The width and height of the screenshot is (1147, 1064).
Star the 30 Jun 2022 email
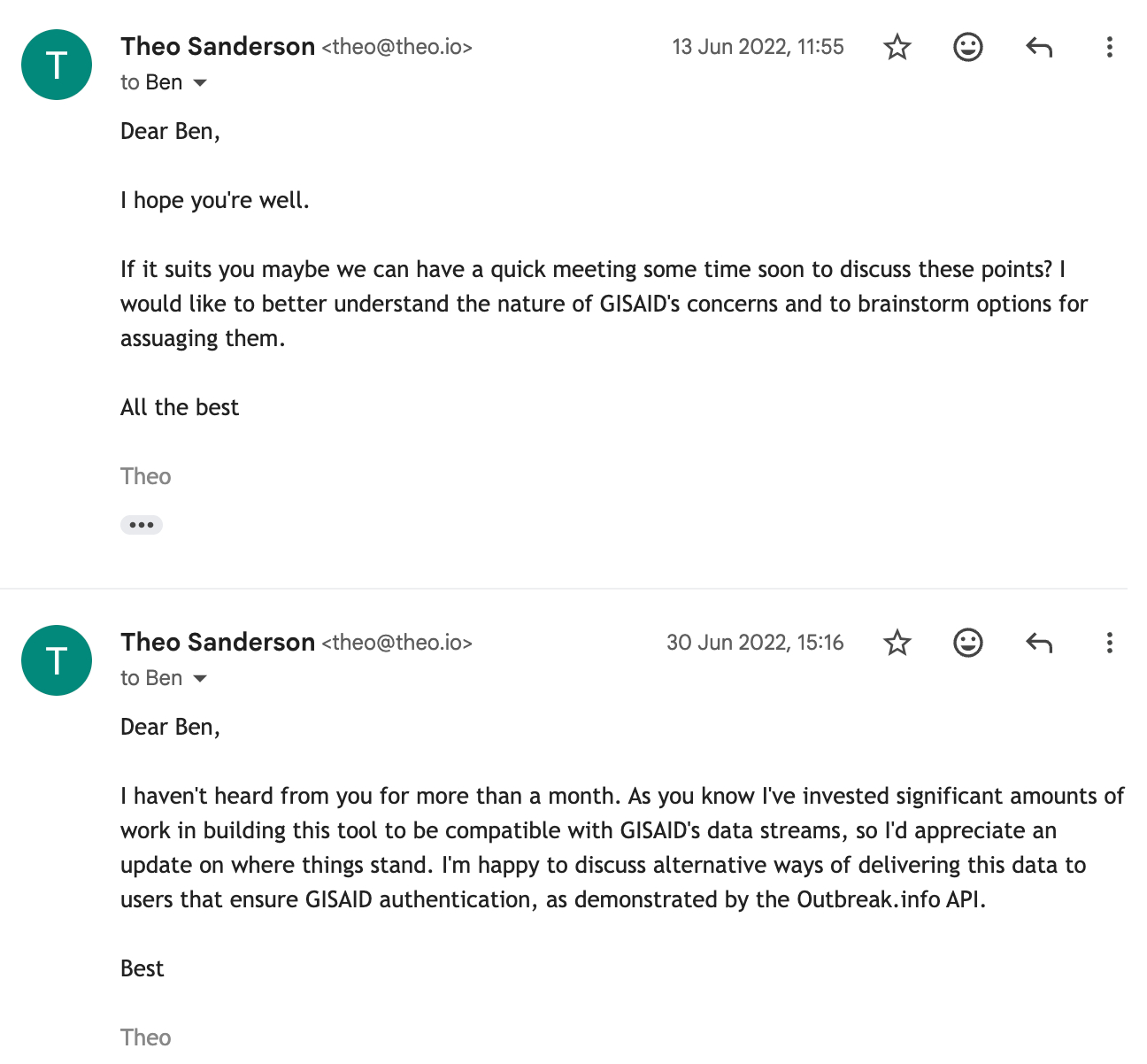(x=897, y=643)
